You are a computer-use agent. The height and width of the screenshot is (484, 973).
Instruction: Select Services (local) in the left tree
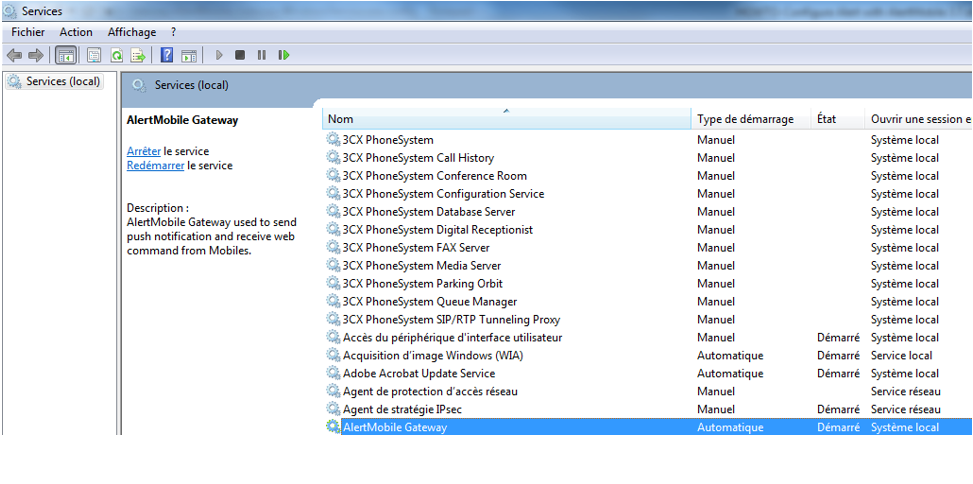[62, 82]
